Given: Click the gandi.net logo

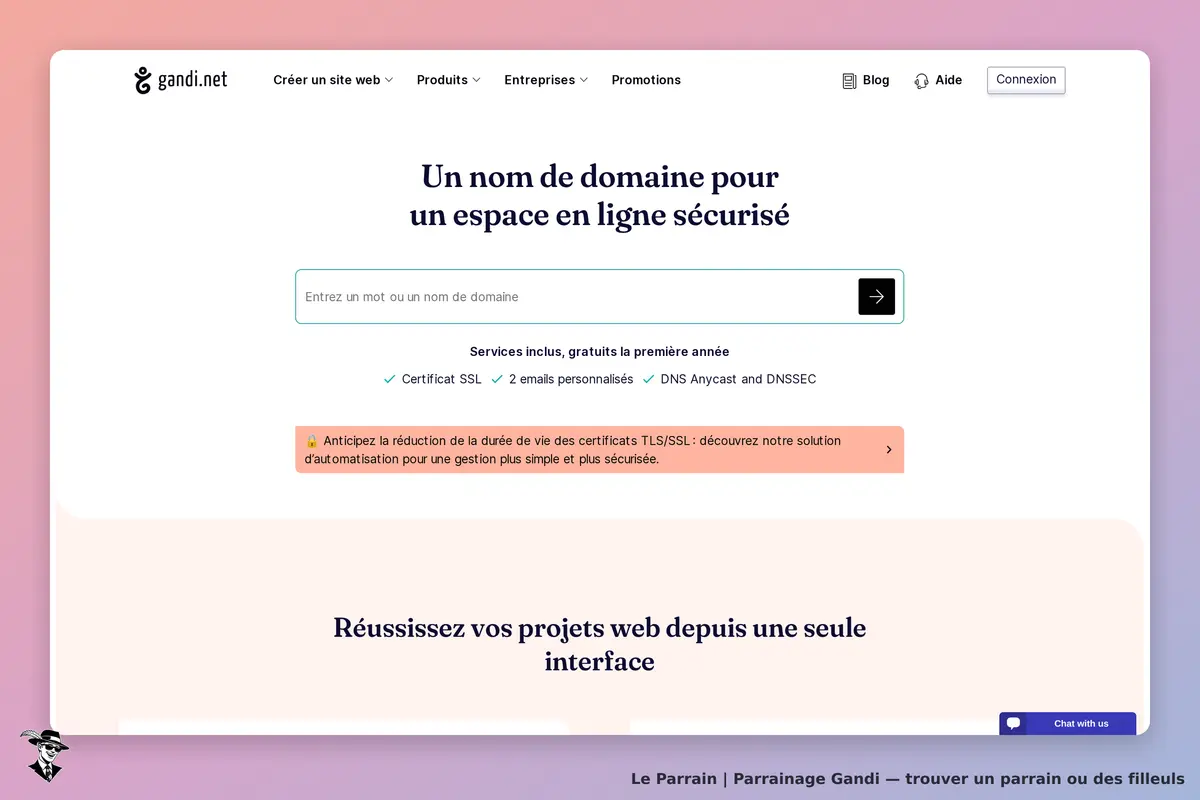Looking at the screenshot, I should [x=181, y=80].
